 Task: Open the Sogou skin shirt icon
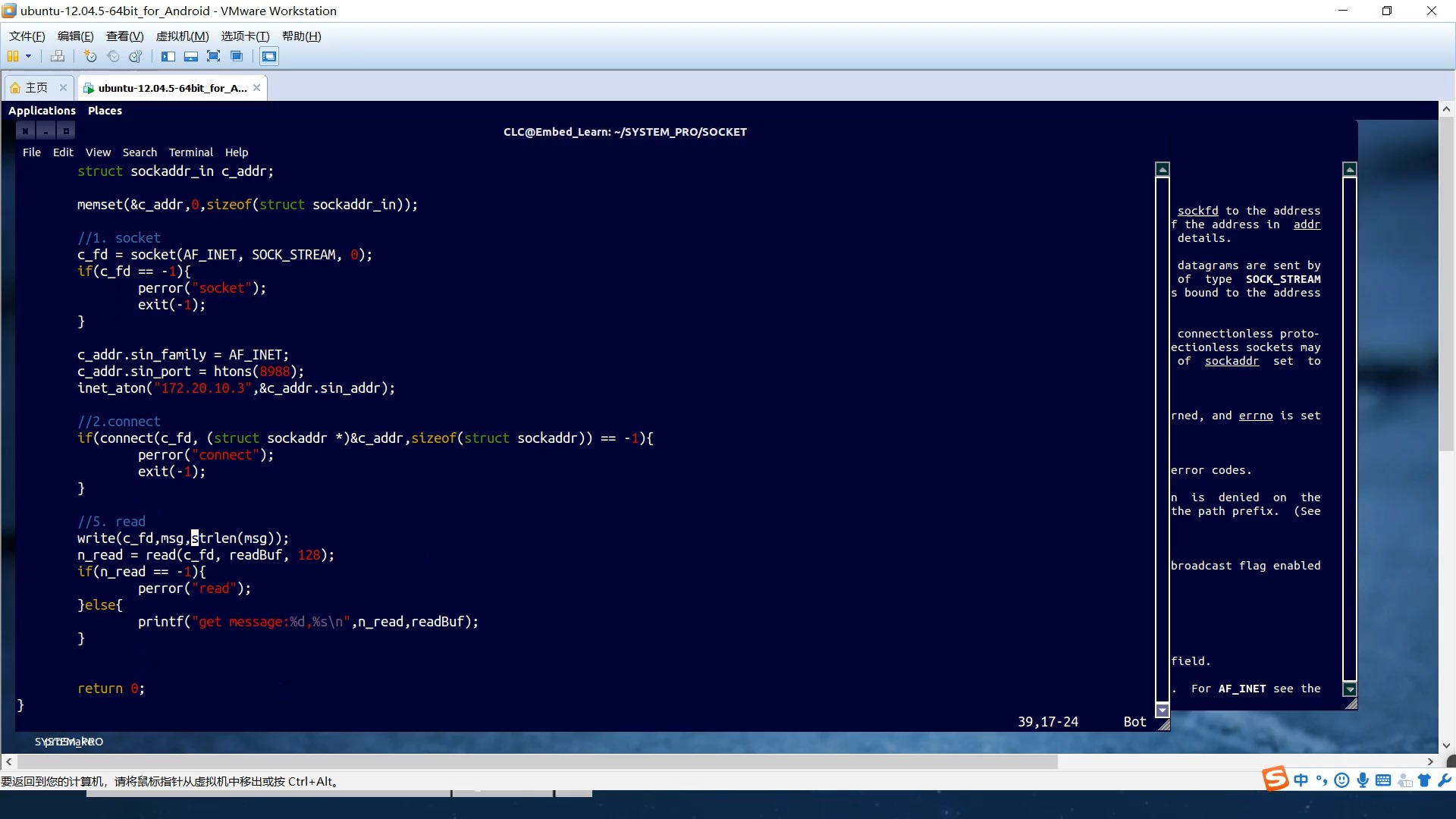1424,780
